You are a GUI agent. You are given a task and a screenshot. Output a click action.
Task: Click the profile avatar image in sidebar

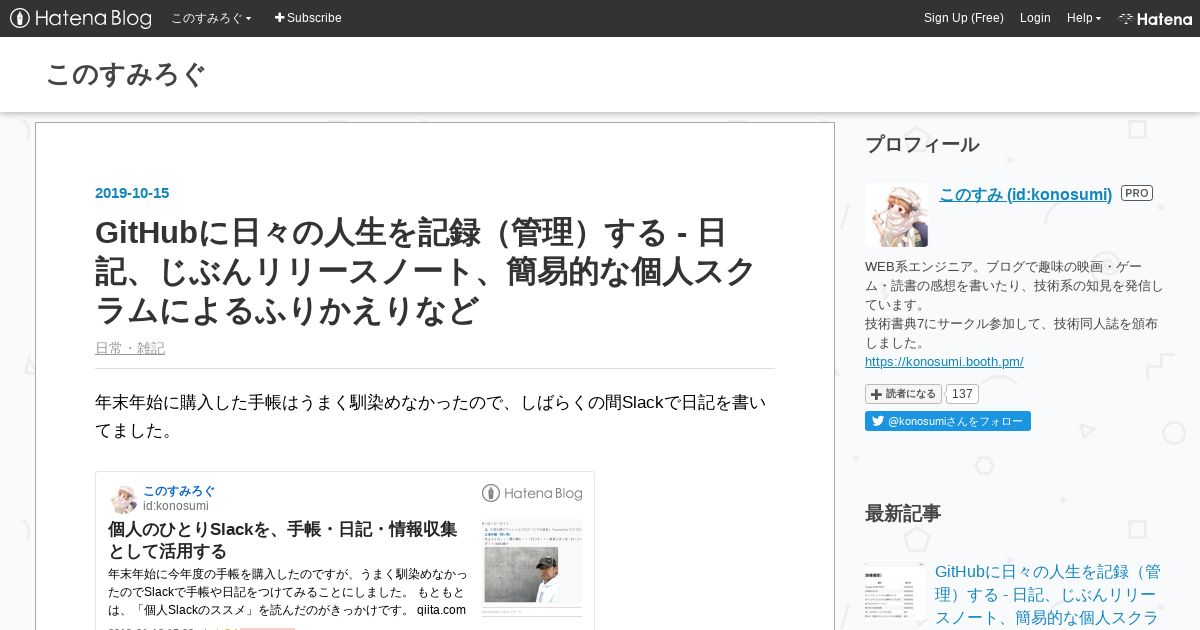896,215
